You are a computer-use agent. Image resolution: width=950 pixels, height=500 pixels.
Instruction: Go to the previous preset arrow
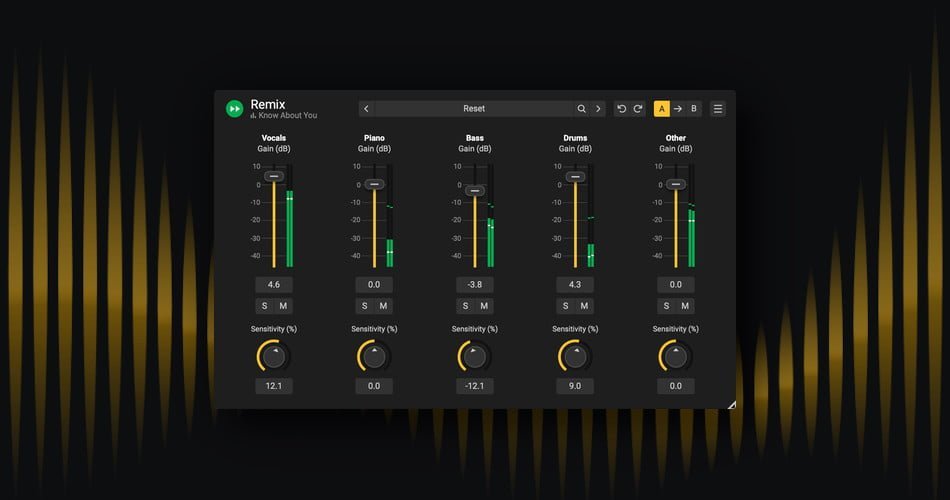[366, 109]
